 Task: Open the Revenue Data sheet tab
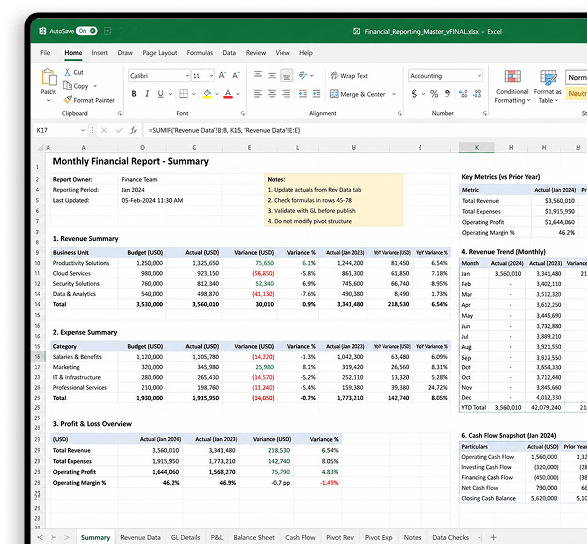click(140, 537)
